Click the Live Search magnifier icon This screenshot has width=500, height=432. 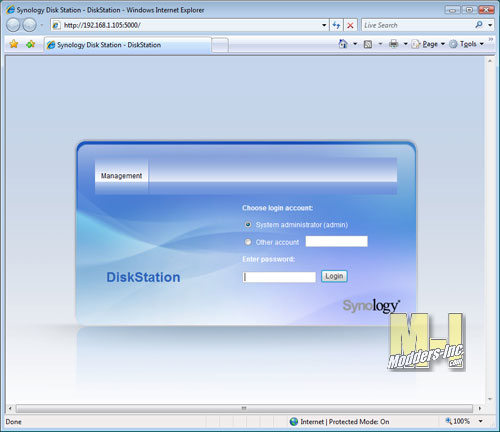(479, 25)
